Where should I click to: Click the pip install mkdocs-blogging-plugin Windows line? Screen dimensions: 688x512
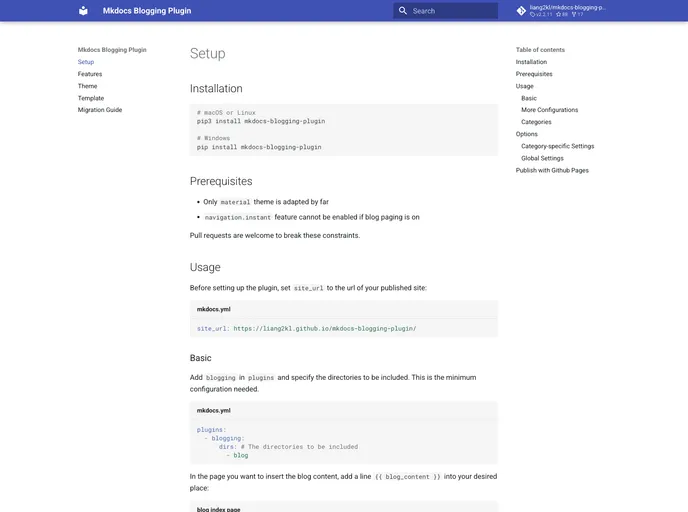(x=259, y=147)
